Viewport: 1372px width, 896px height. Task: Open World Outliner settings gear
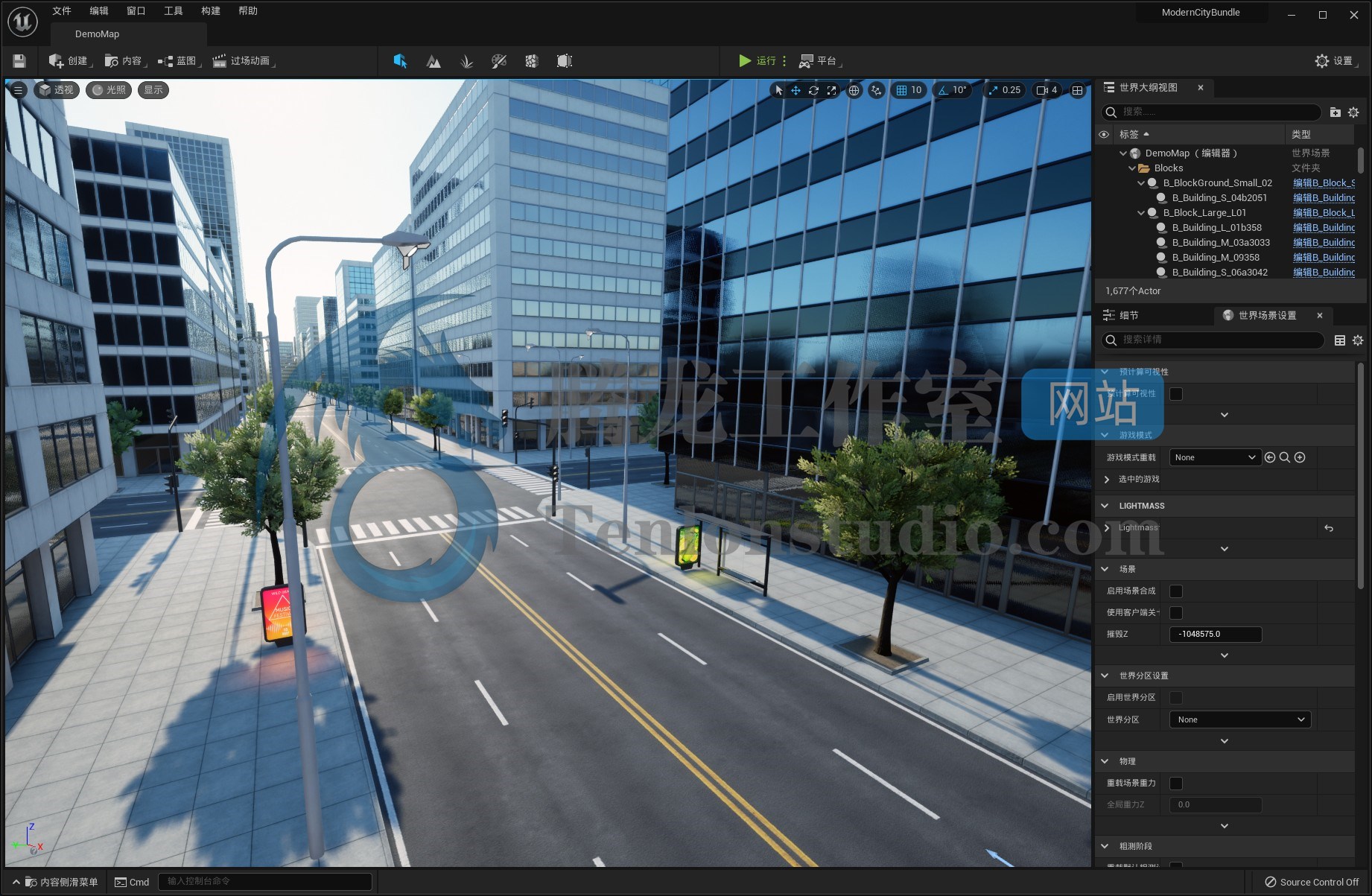coord(1353,112)
